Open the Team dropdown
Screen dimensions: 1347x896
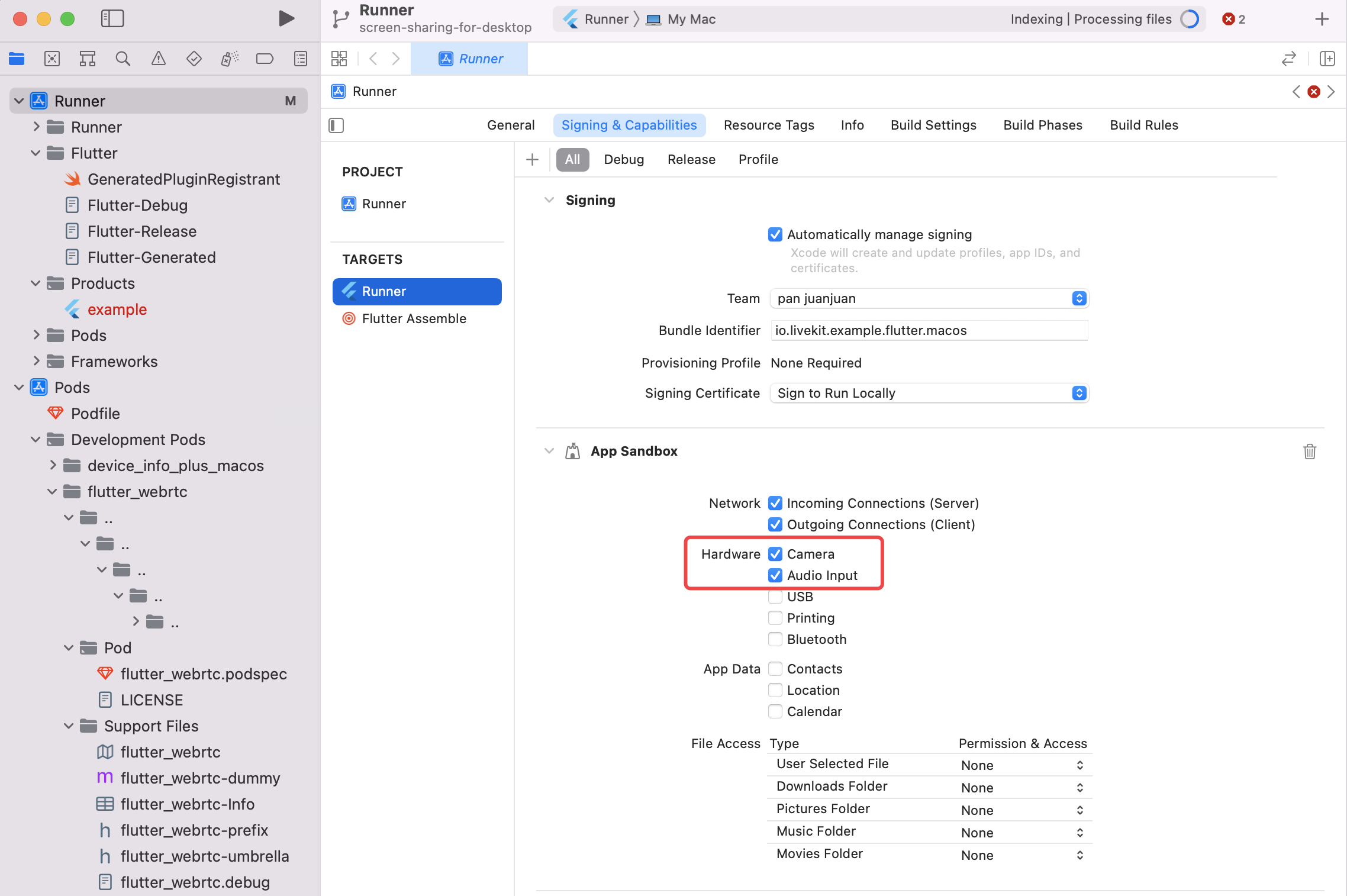pos(930,298)
